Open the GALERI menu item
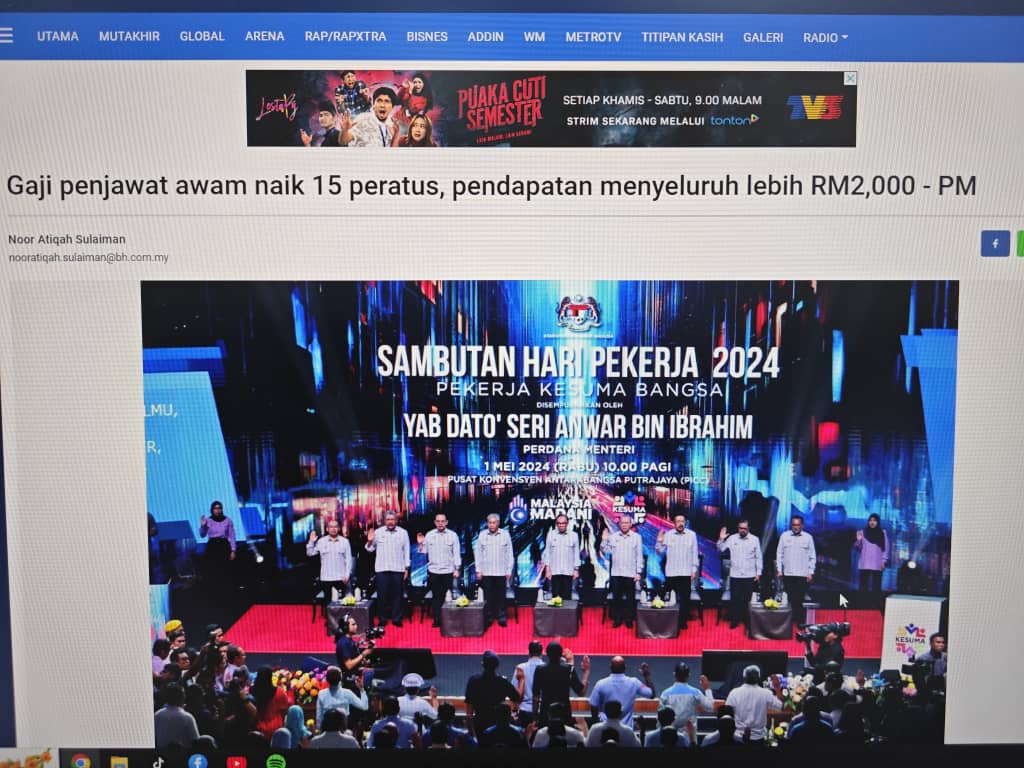The height and width of the screenshot is (768, 1024). 763,38
